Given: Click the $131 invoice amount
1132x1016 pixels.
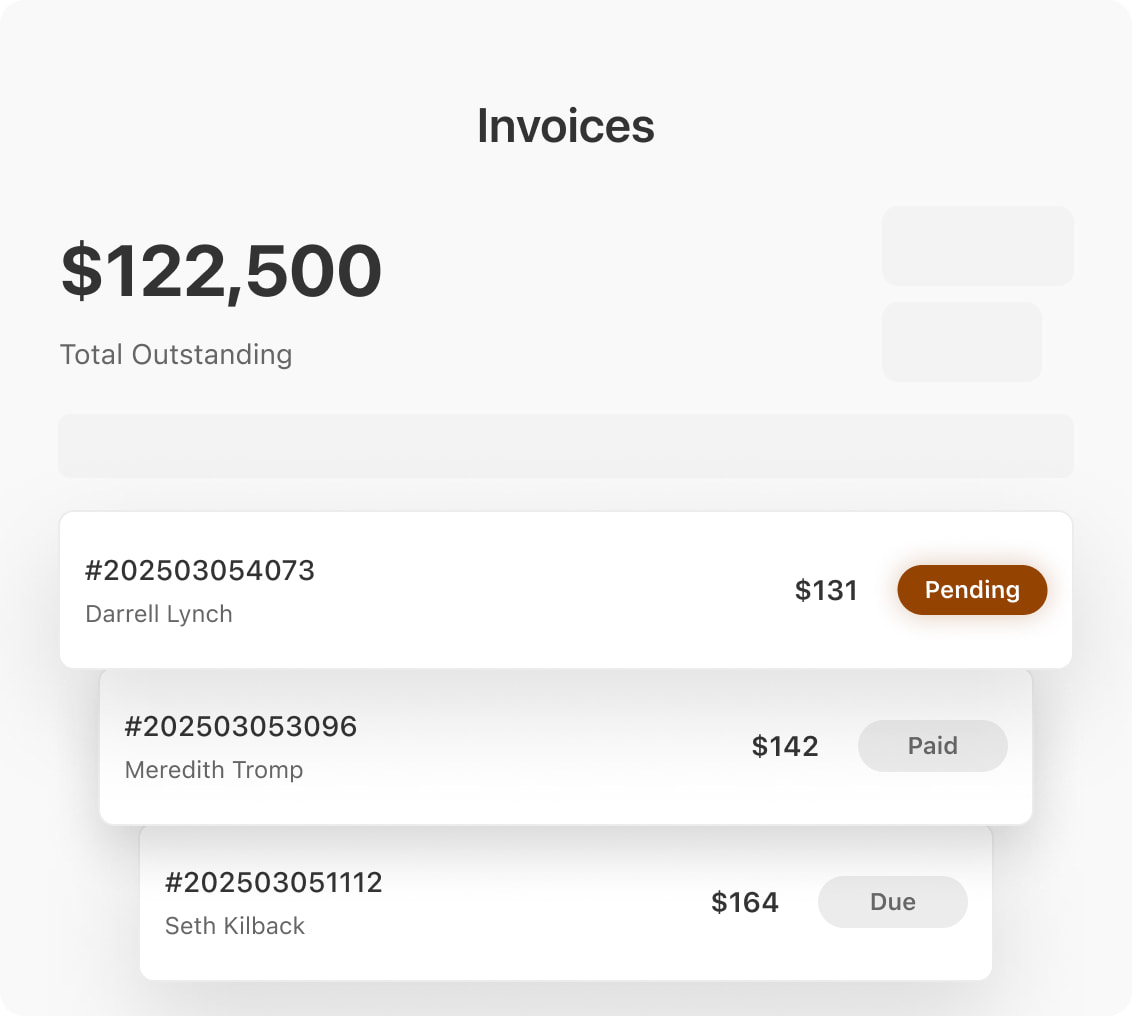Looking at the screenshot, I should [x=826, y=591].
